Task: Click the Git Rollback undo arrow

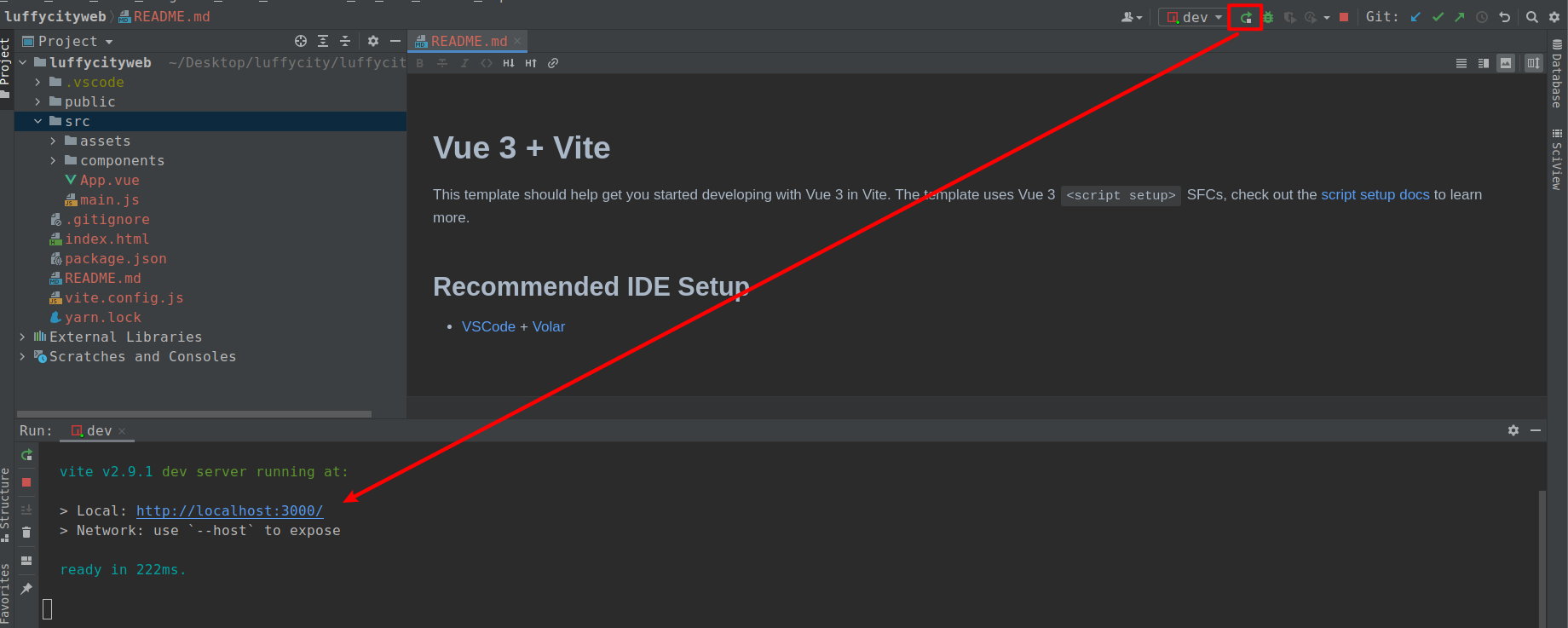Action: coord(1505,17)
